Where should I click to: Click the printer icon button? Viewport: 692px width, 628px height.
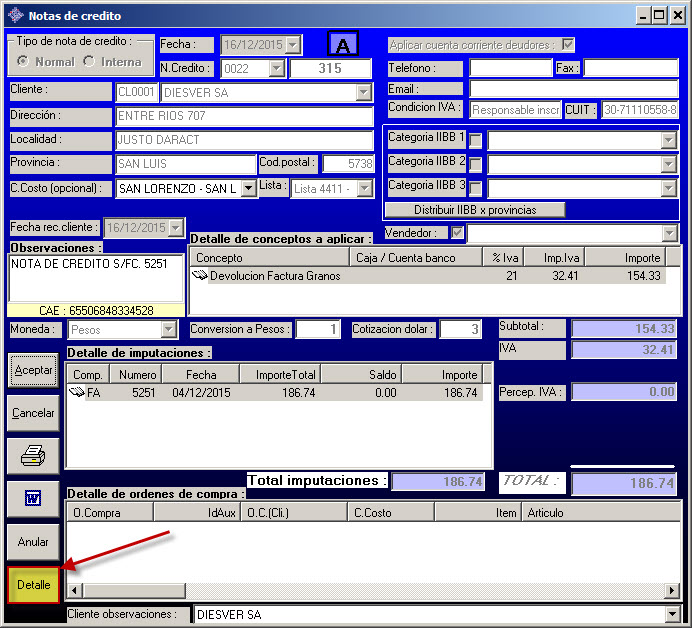33,455
